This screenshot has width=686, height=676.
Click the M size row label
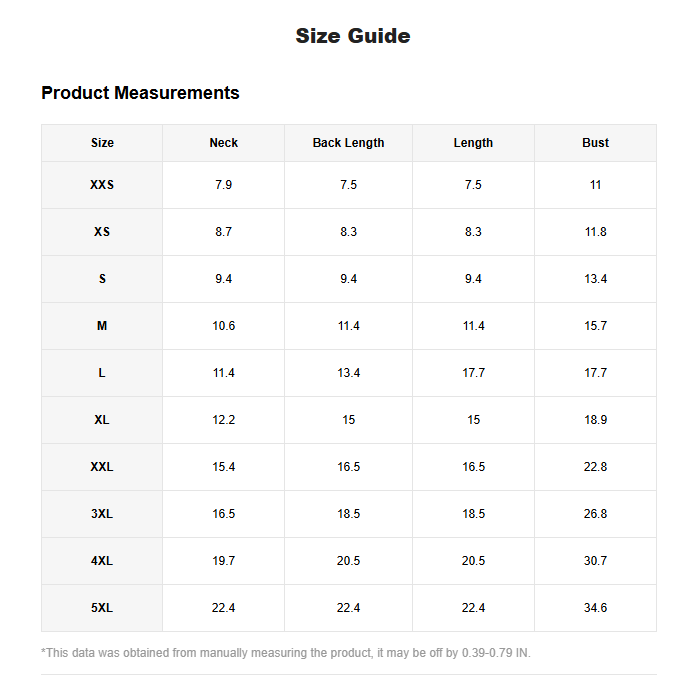point(102,326)
